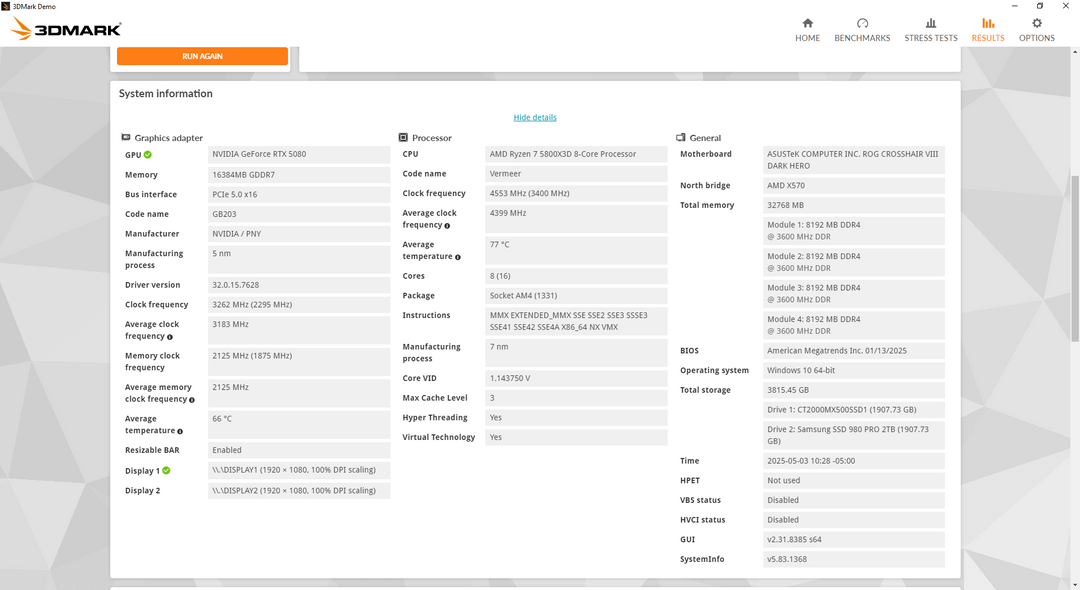
Task: Click info icon beside GPU Average temperature
Action: [x=180, y=432]
